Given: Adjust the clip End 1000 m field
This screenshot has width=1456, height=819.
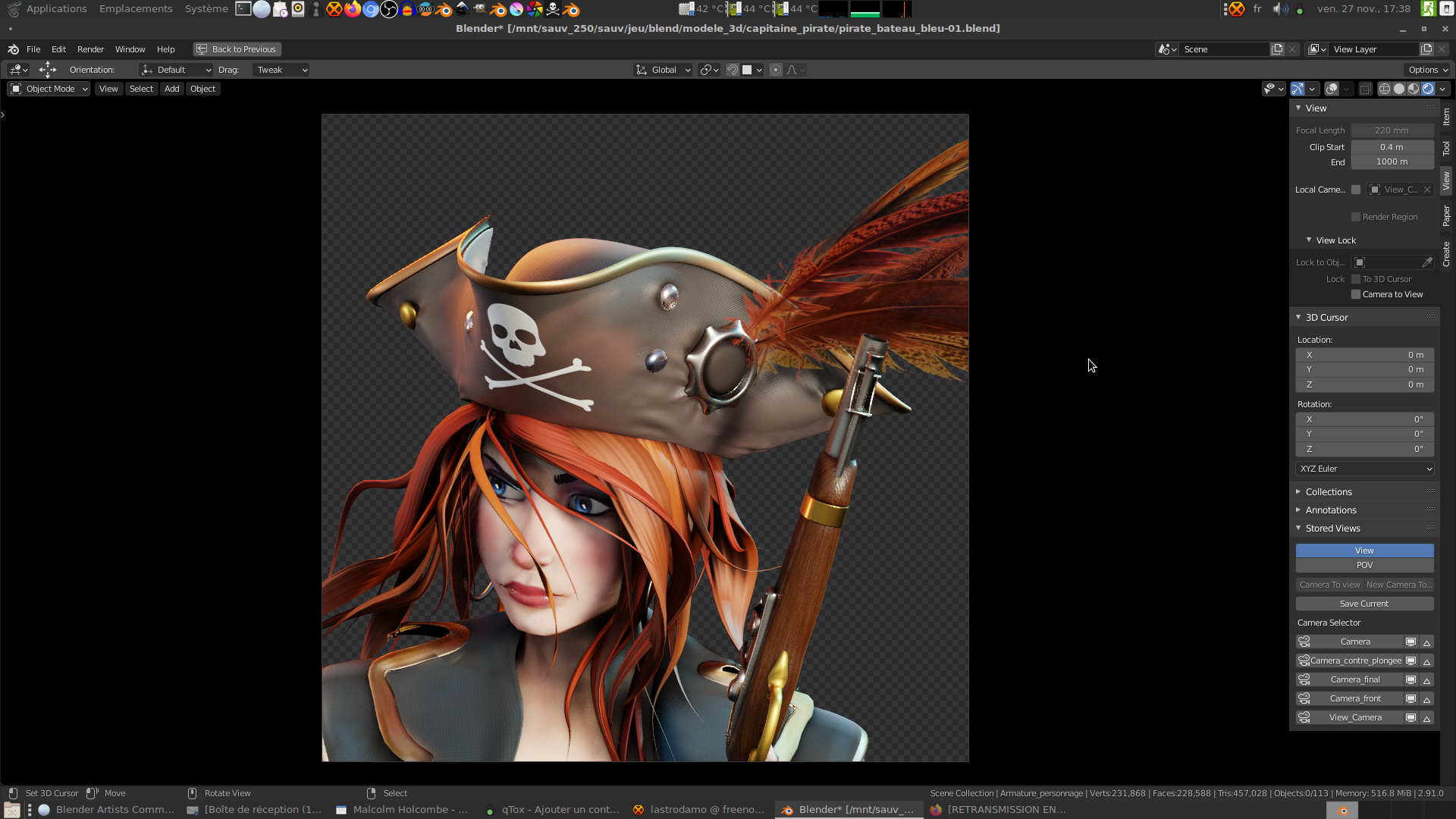Looking at the screenshot, I should (1392, 162).
